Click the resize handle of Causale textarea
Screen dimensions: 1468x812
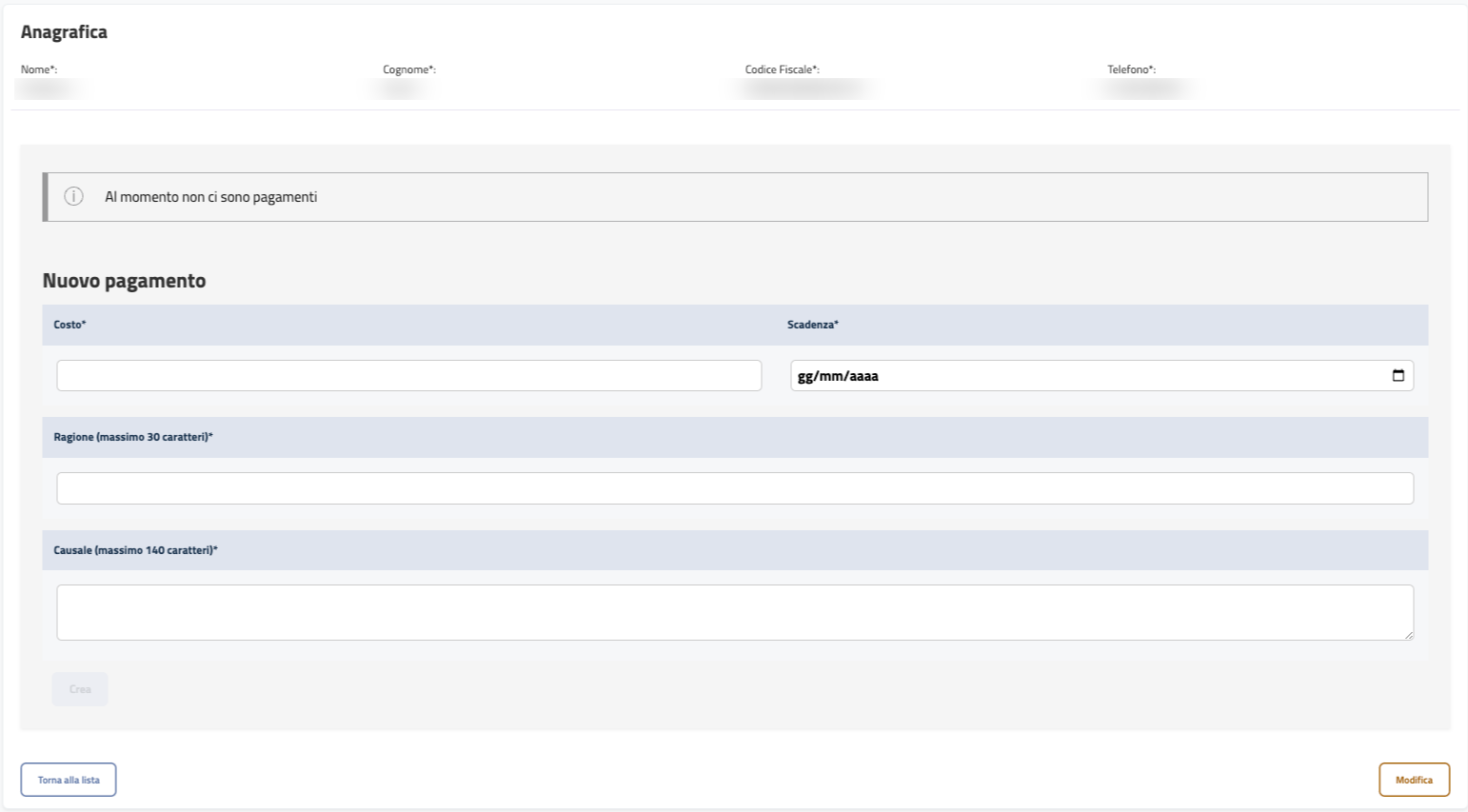[x=1408, y=635]
